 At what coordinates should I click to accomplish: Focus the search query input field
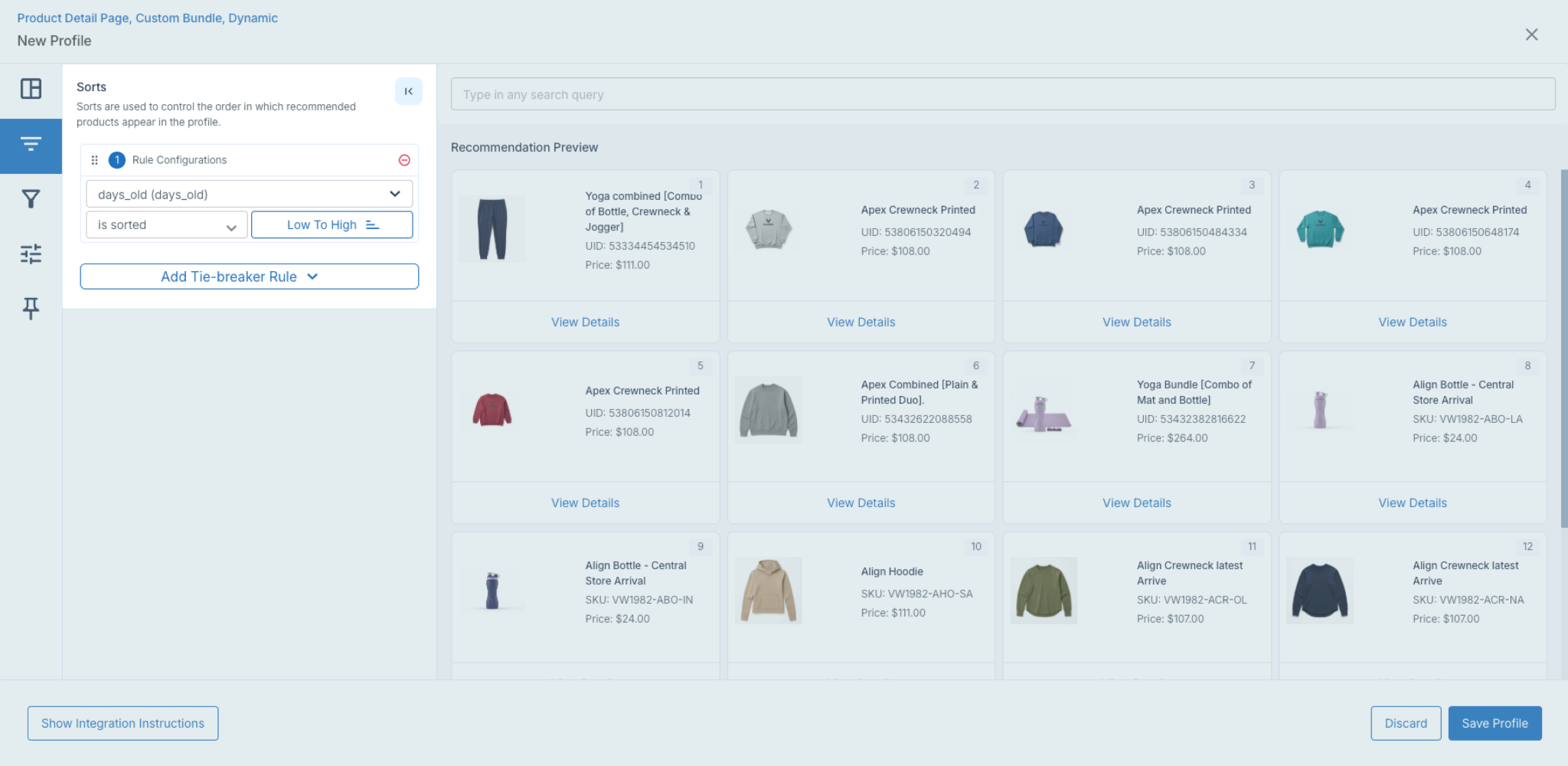point(1003,94)
